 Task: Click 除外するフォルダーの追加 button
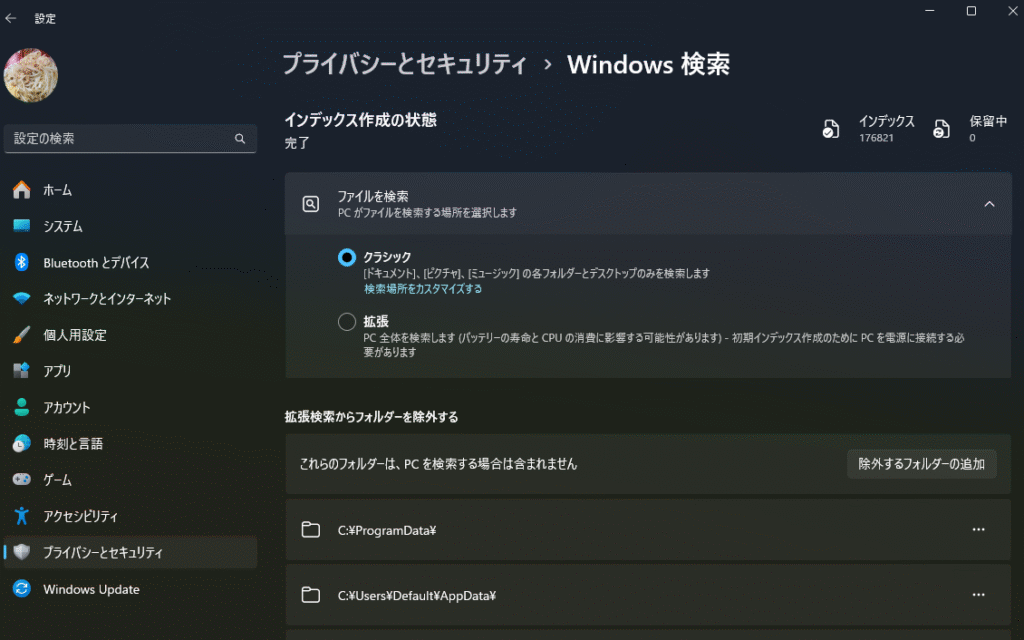pyautogui.click(x=921, y=464)
